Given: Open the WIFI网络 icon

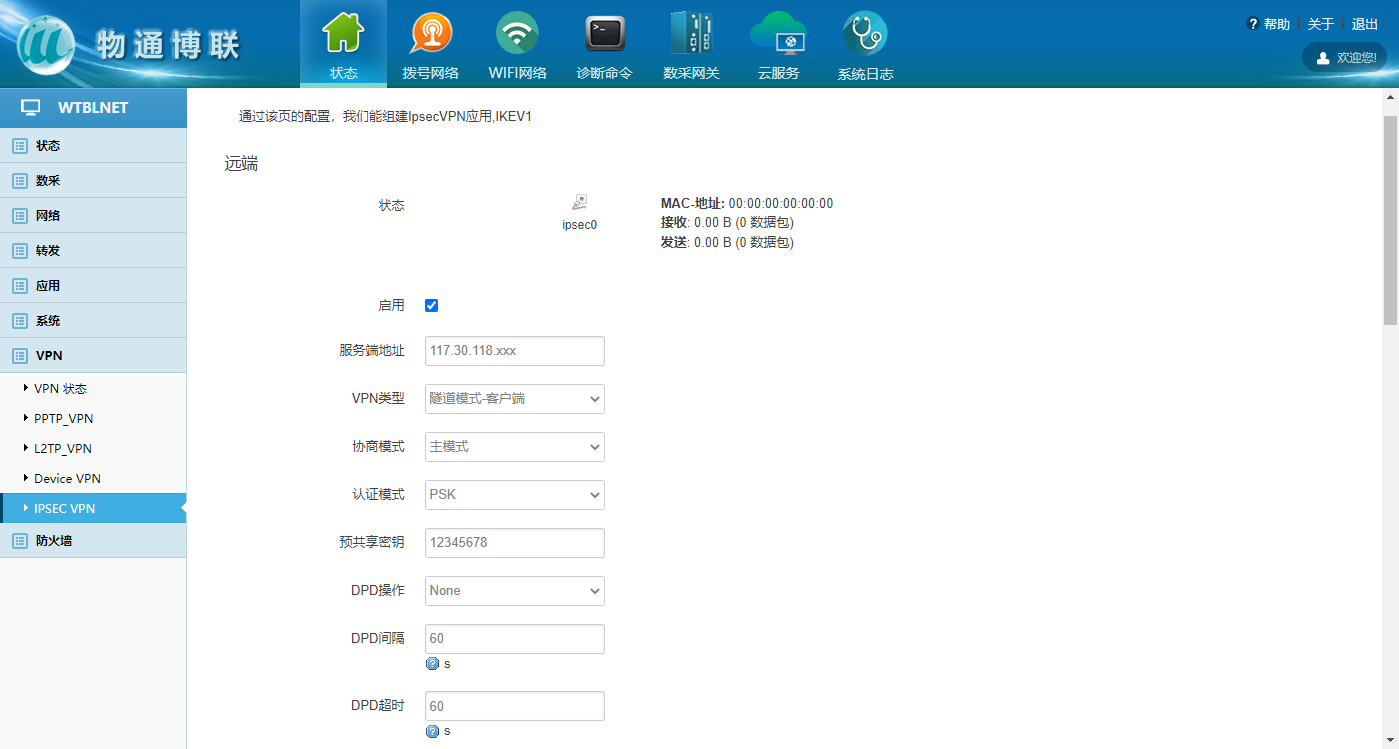Looking at the screenshot, I should pyautogui.click(x=517, y=35).
